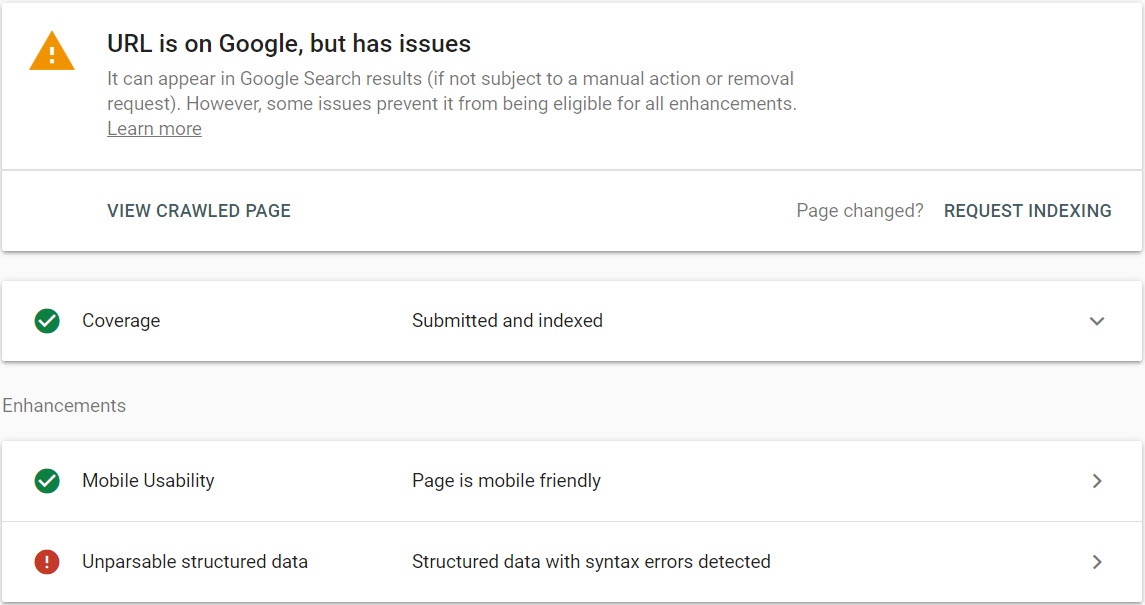
Task: Click the Page changed? prompt text
Action: click(x=859, y=211)
